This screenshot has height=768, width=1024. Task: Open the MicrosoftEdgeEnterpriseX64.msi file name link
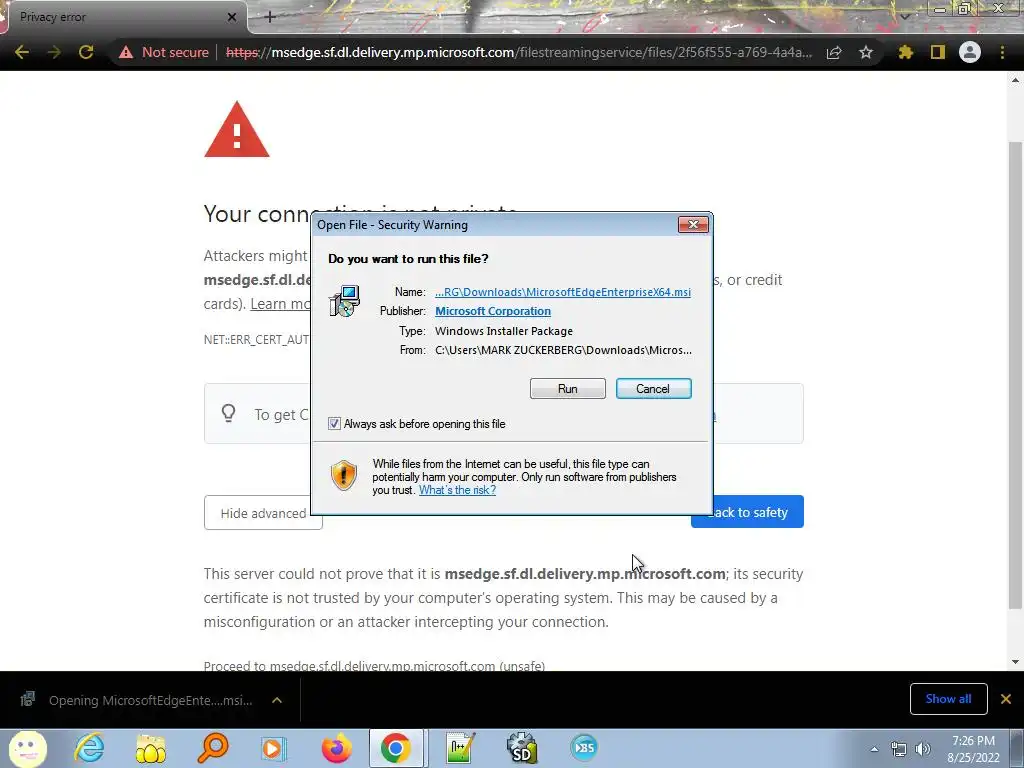point(563,292)
